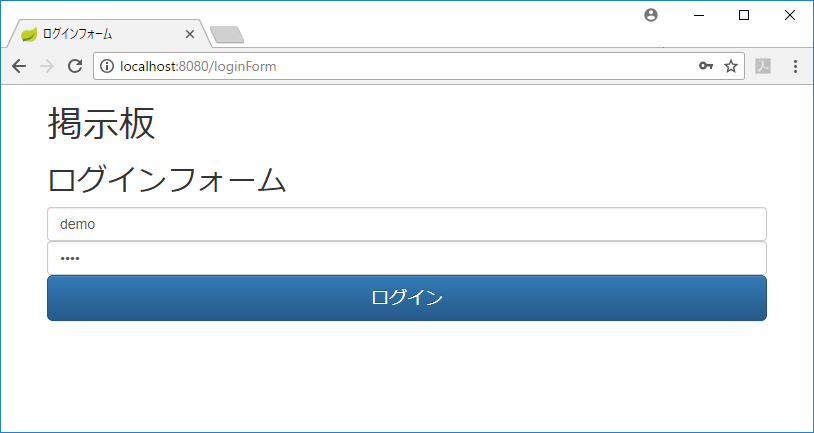
Task: Close the ログインフォーム tab
Action: coord(189,34)
